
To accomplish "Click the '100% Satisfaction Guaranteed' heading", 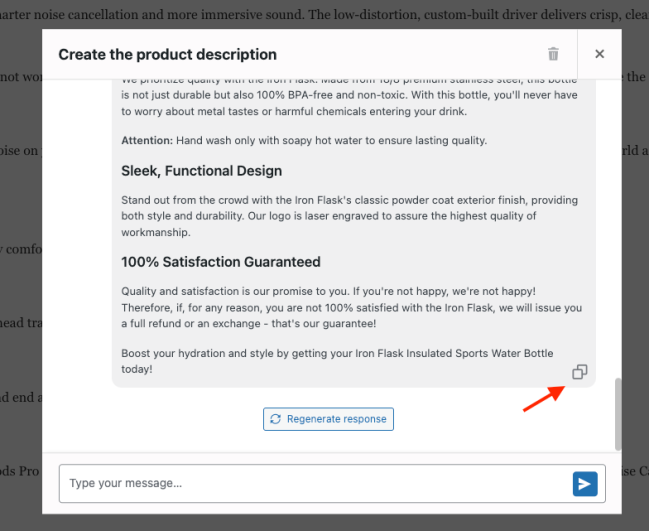I will pos(220,262).
